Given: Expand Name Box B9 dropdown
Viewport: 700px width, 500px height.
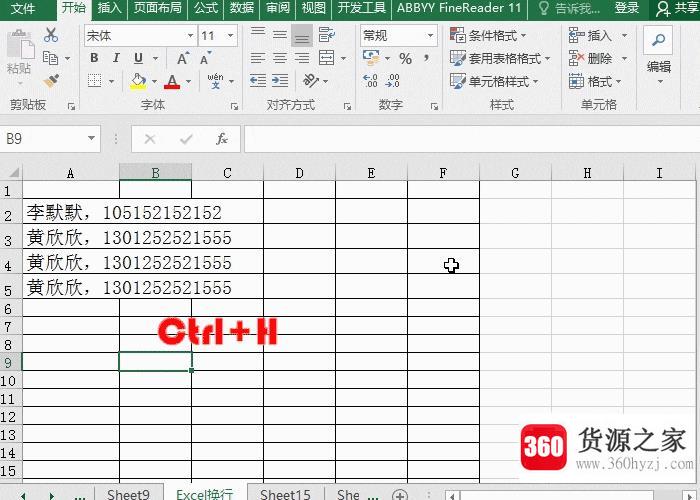Looking at the screenshot, I should click(x=91, y=138).
